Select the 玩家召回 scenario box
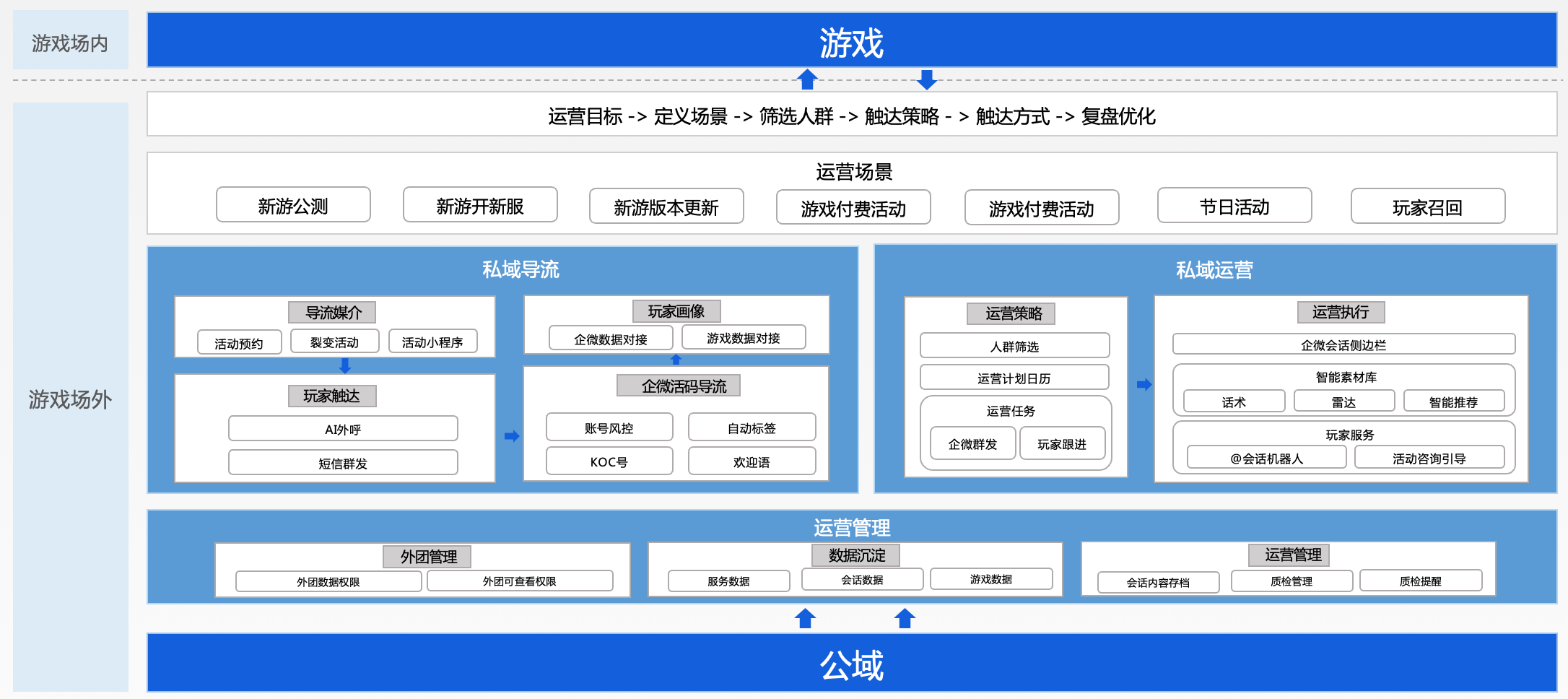1568x699 pixels. click(x=1427, y=207)
